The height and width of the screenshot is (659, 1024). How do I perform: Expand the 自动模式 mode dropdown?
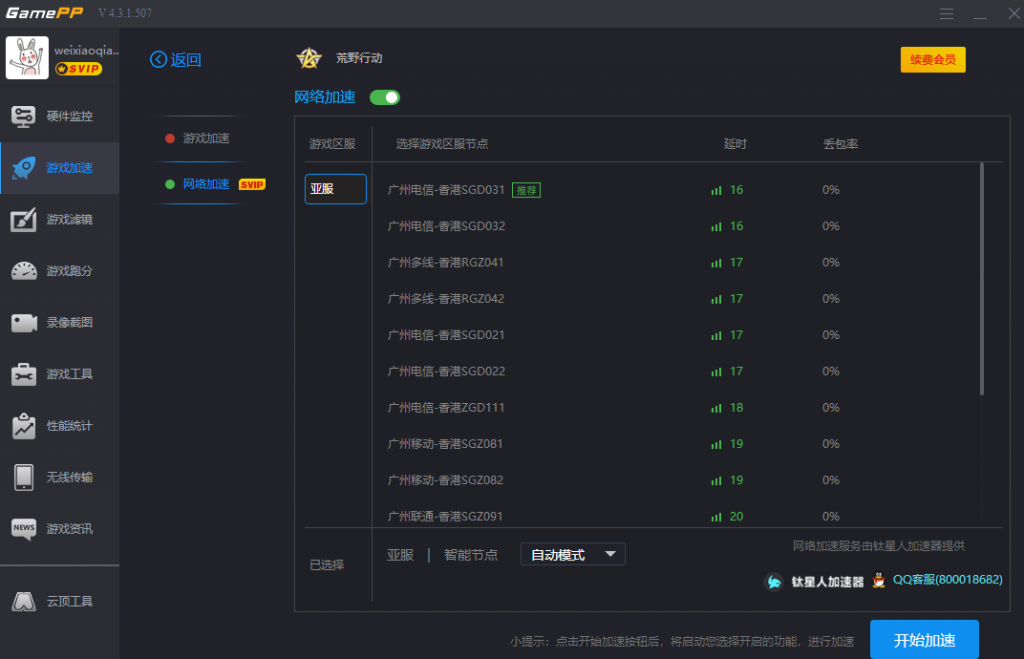(573, 555)
